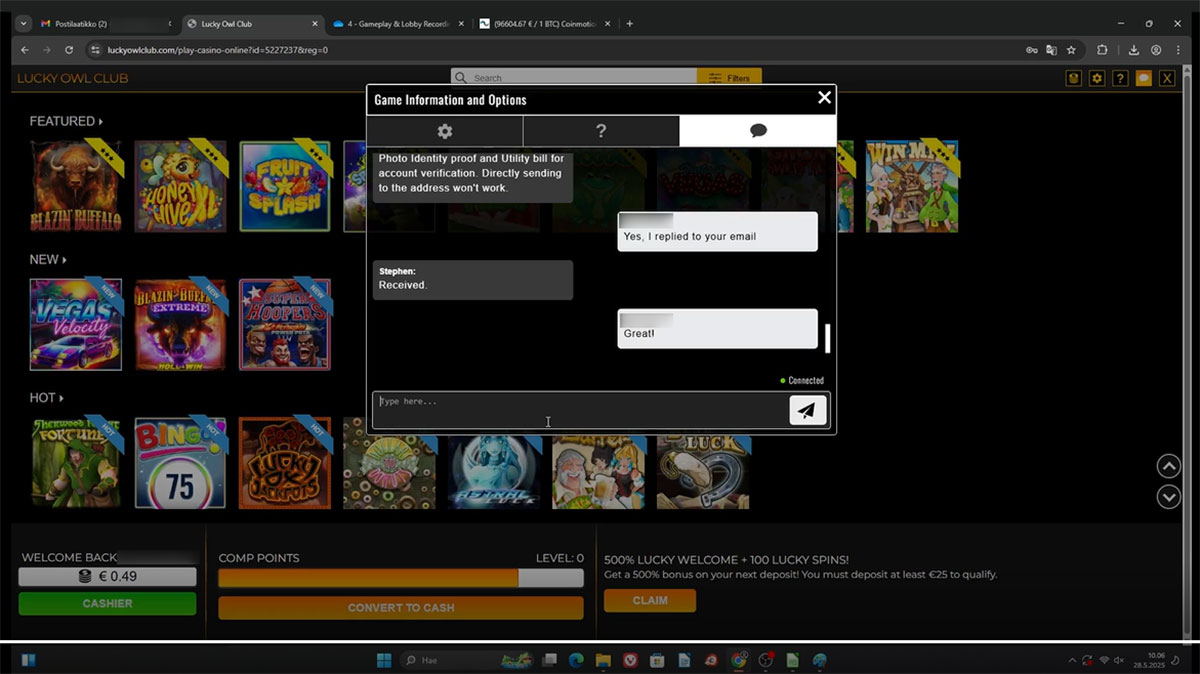The height and width of the screenshot is (674, 1200).
Task: Open the tab search dropdown arrow
Action: (x=22, y=24)
